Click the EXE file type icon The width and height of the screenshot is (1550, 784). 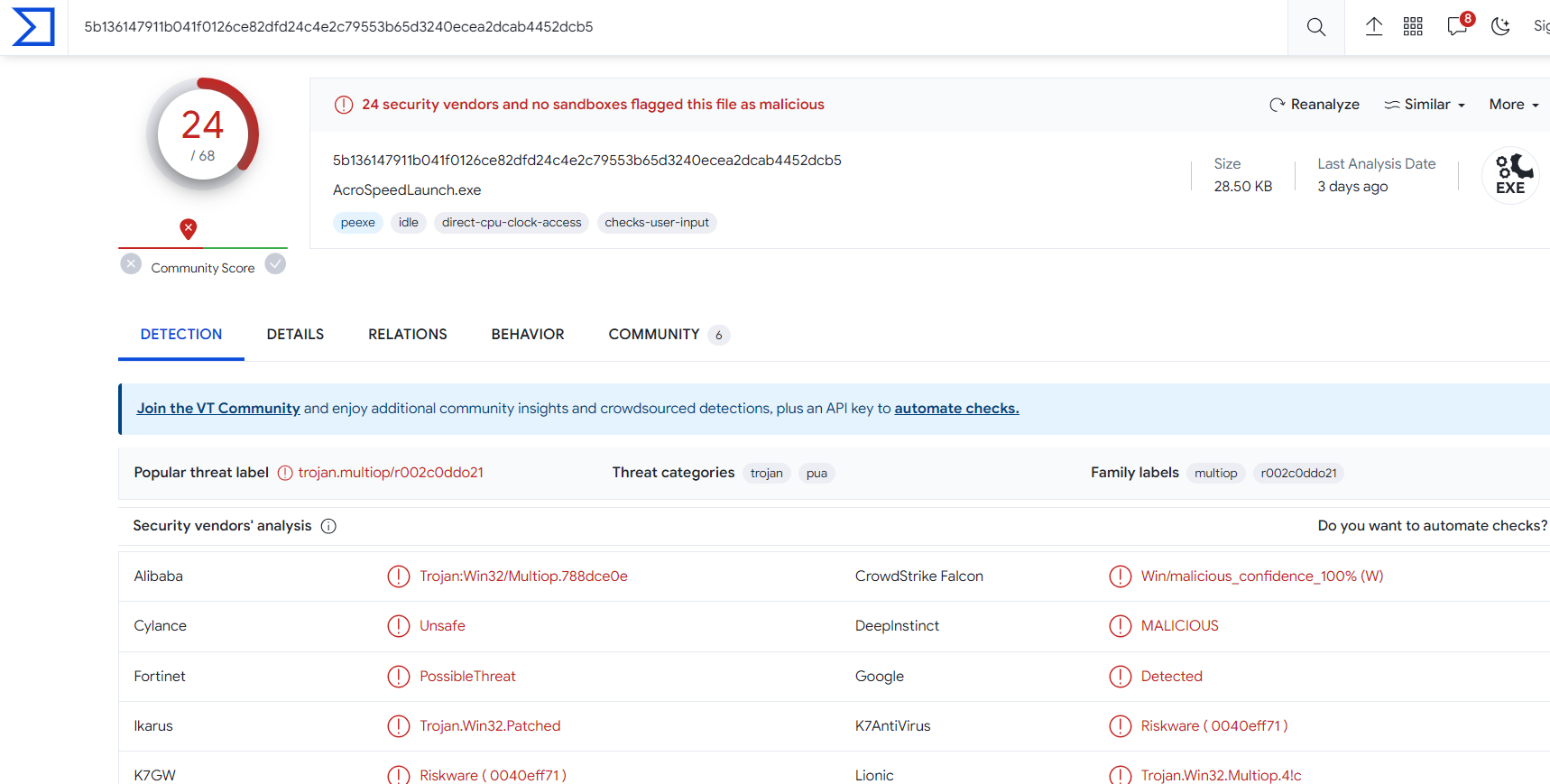click(1510, 175)
